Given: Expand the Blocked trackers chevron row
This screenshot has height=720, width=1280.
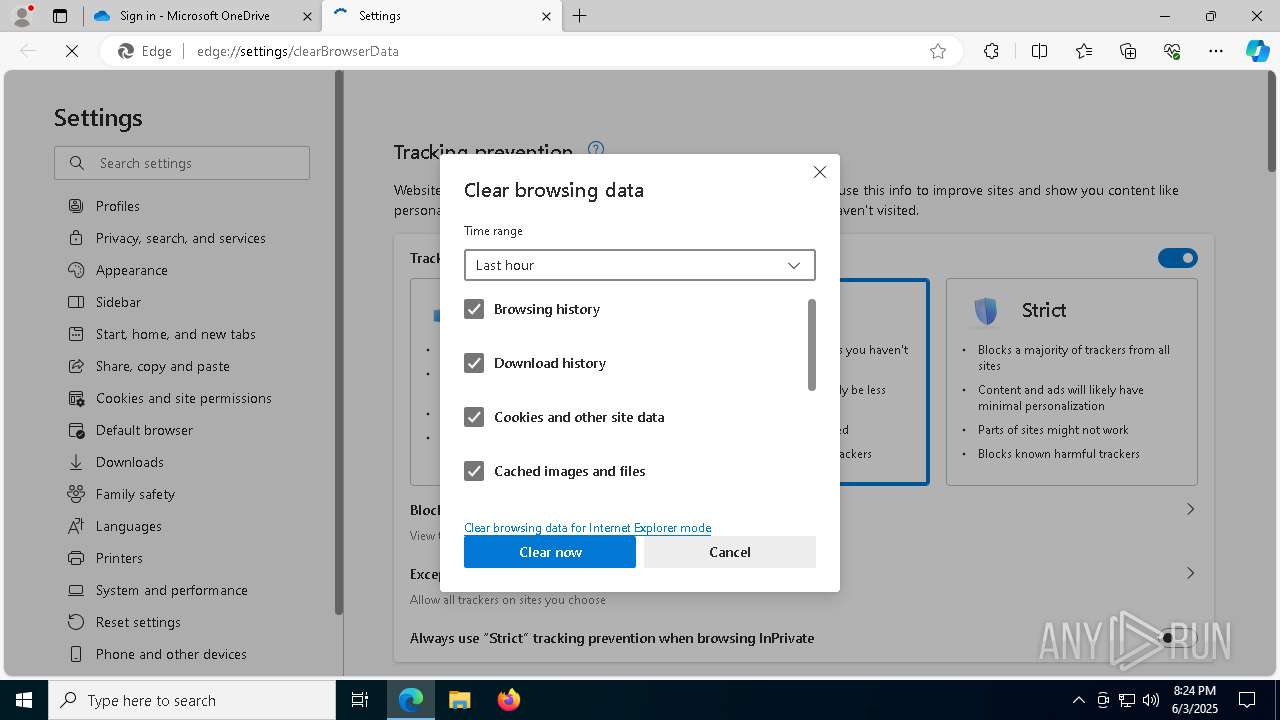Looking at the screenshot, I should pos(1190,509).
